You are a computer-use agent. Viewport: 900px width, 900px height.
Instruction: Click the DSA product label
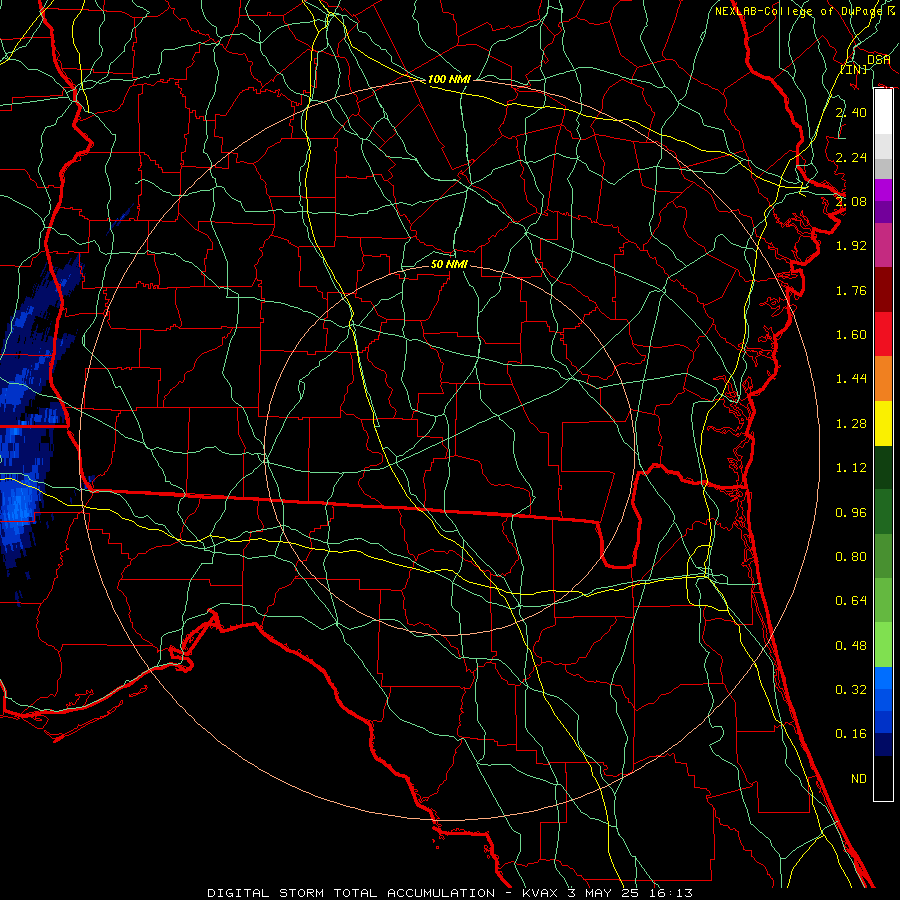(x=878, y=59)
